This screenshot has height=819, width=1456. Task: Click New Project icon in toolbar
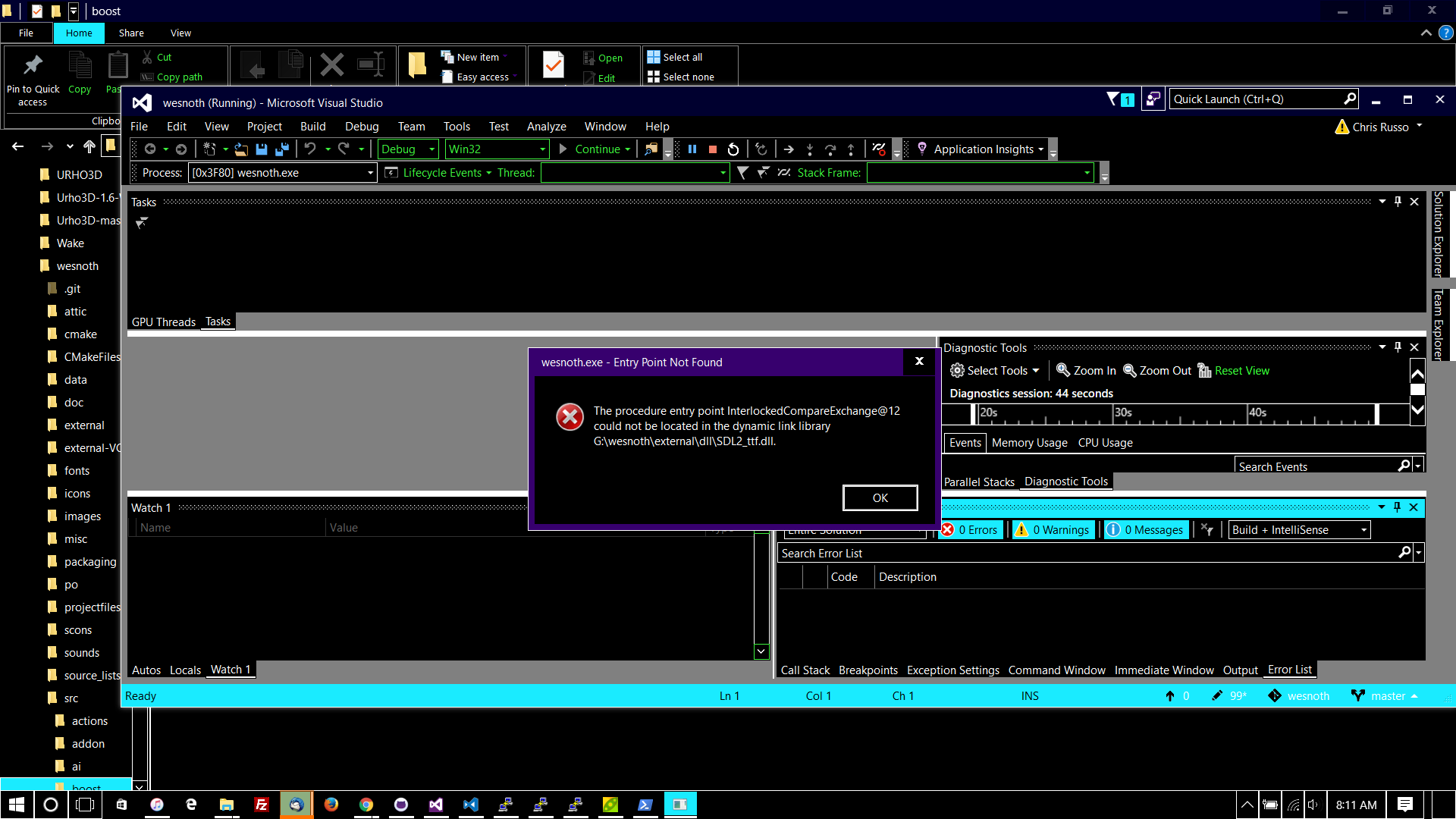(210, 149)
